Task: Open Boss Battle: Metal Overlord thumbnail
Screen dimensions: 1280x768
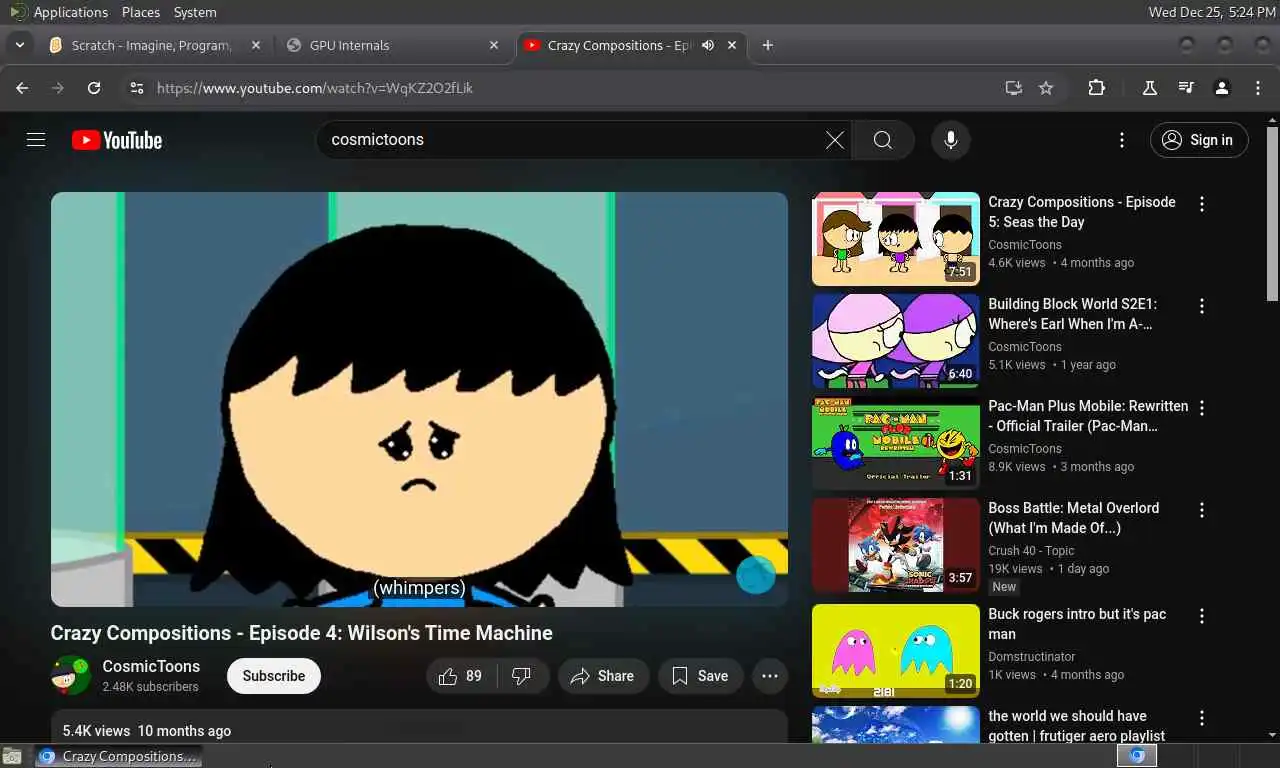Action: point(896,545)
